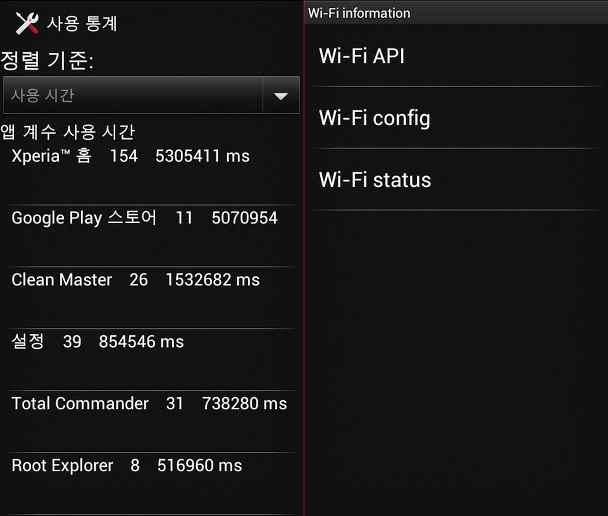Click the 738280 ms usage value

click(x=244, y=403)
